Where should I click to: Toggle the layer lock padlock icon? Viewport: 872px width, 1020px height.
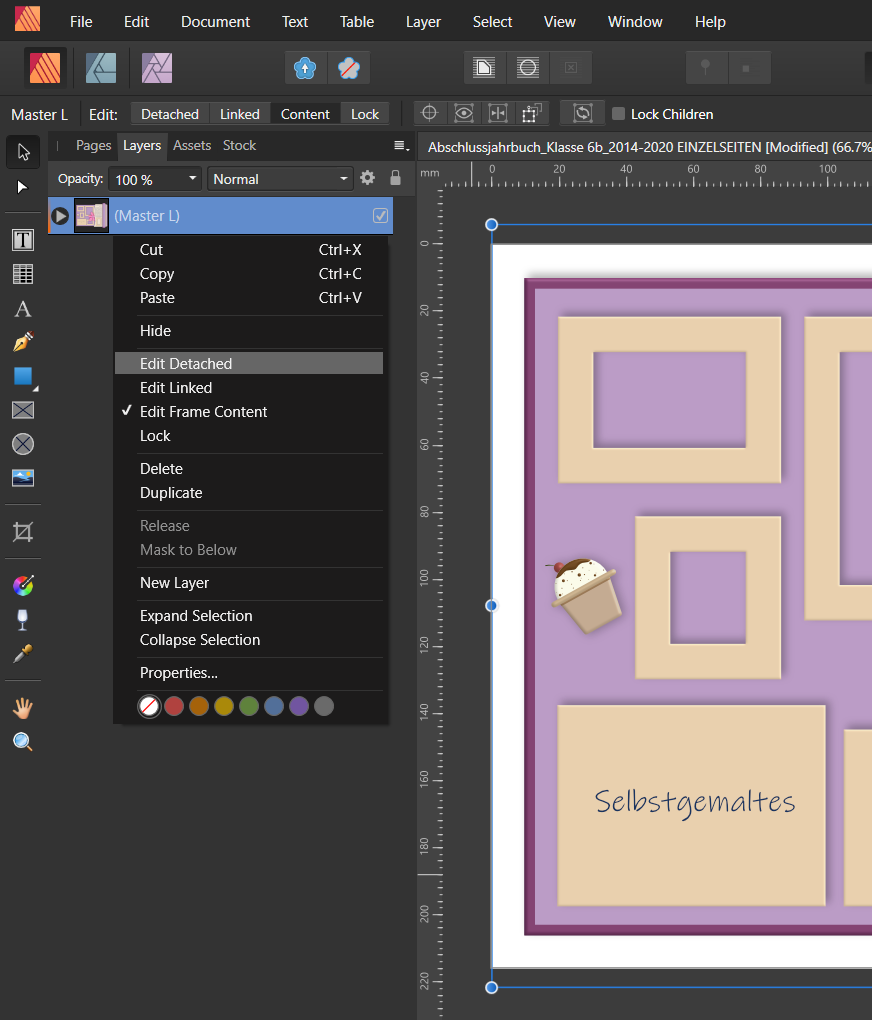click(x=395, y=178)
